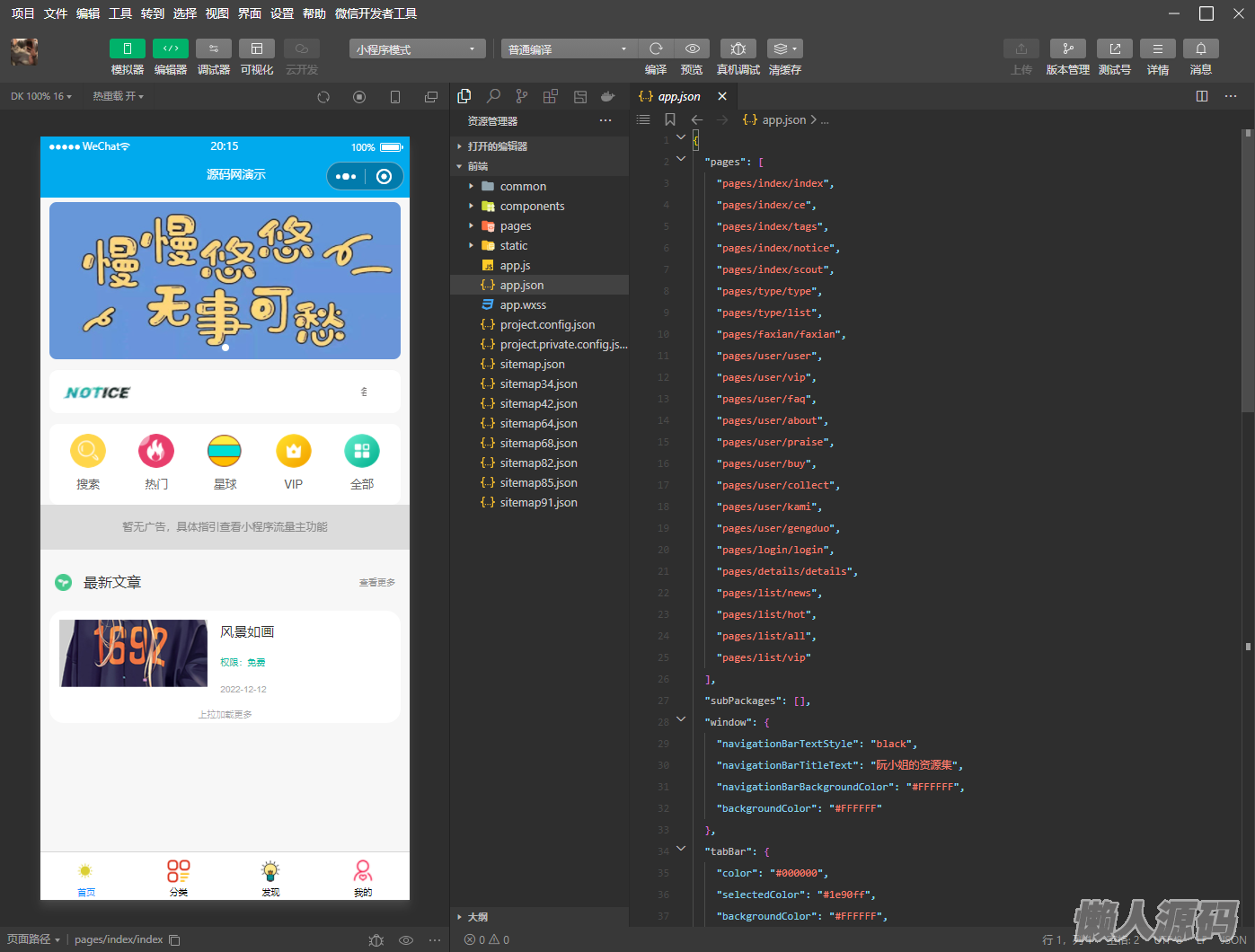Click the clear cache (清缓存) layers icon

(784, 48)
